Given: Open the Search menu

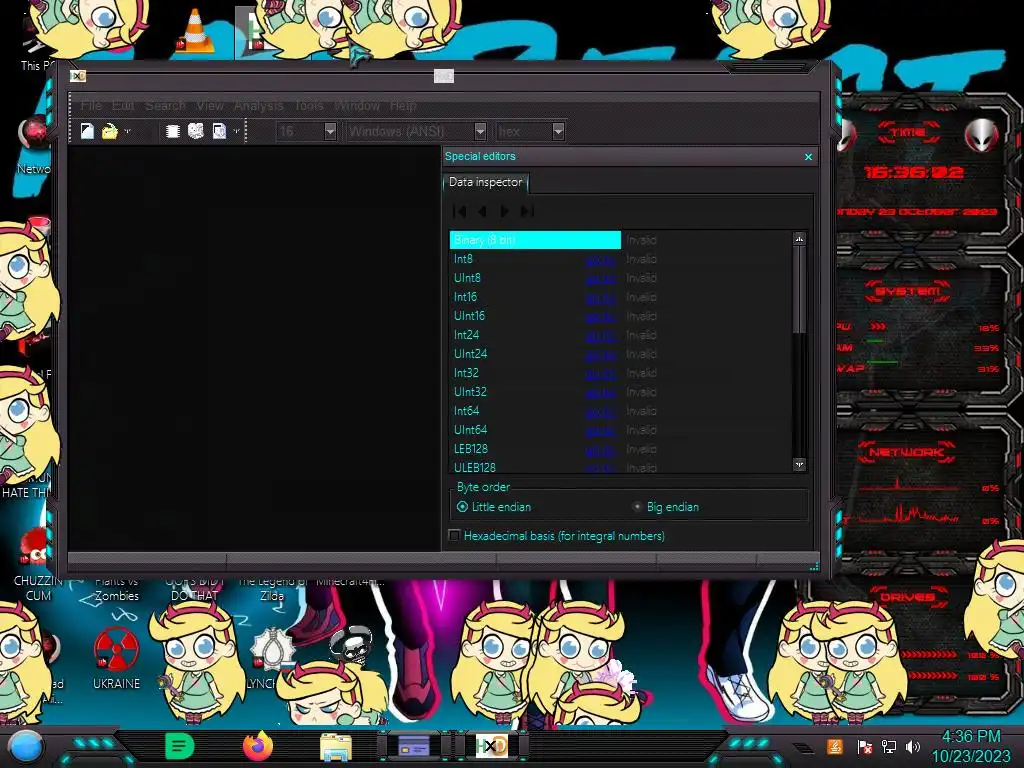Looking at the screenshot, I should [165, 105].
